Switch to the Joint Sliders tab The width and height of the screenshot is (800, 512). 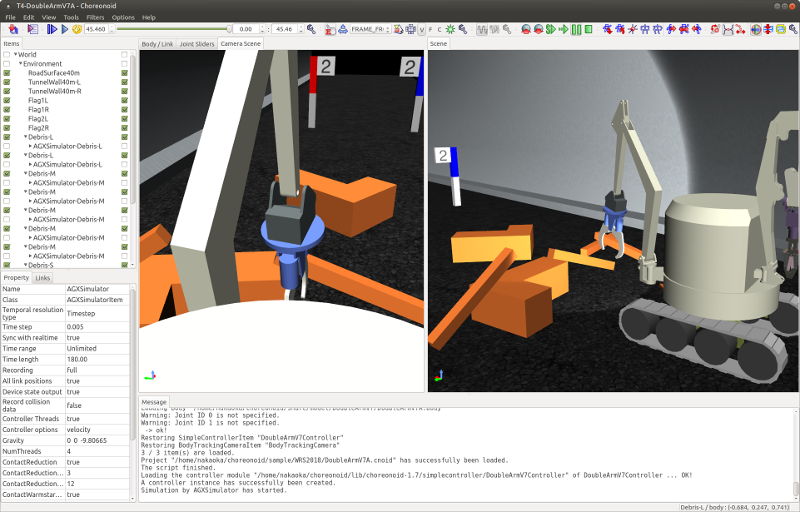[196, 44]
